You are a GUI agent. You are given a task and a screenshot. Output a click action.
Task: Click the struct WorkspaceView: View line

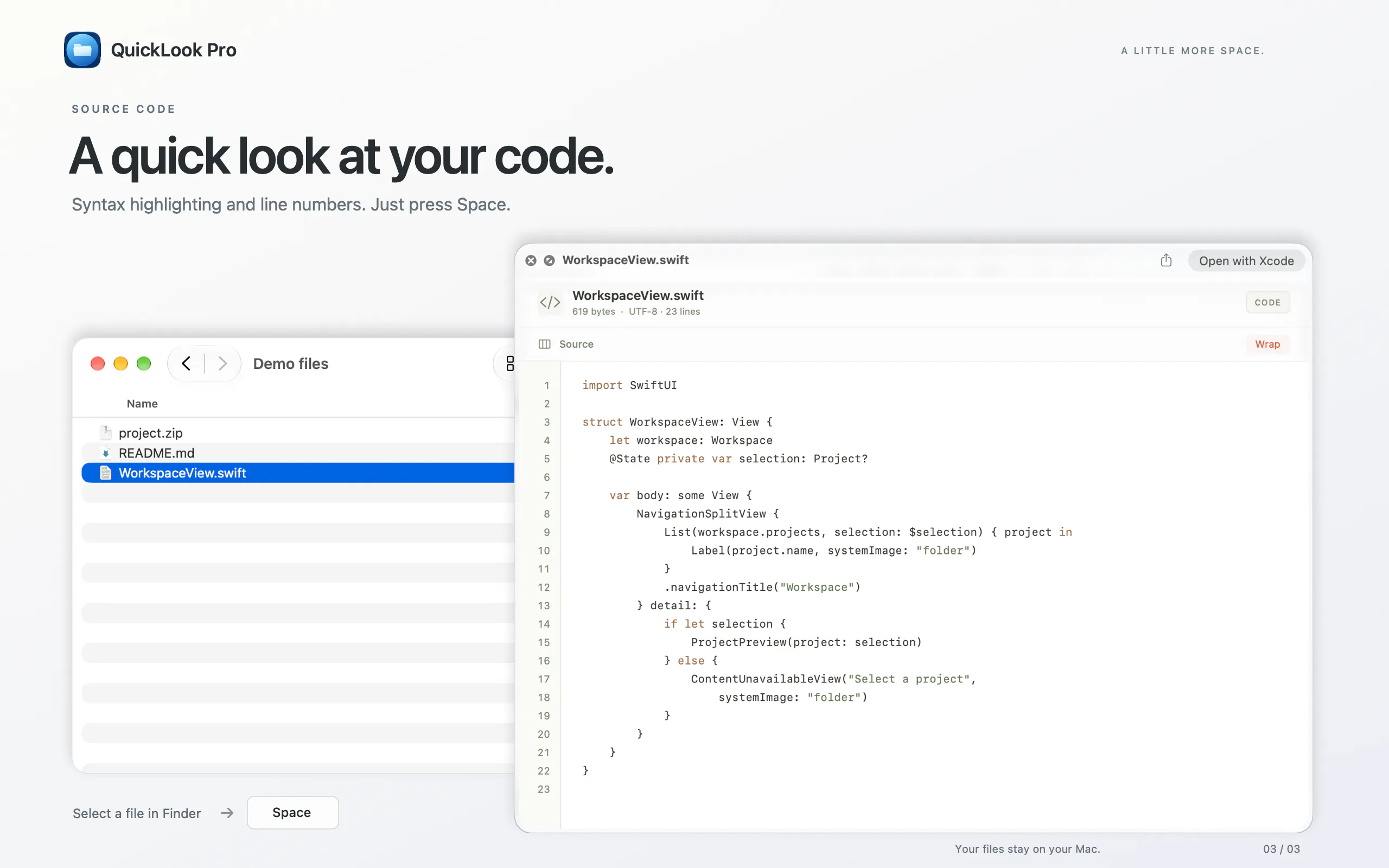(677, 422)
